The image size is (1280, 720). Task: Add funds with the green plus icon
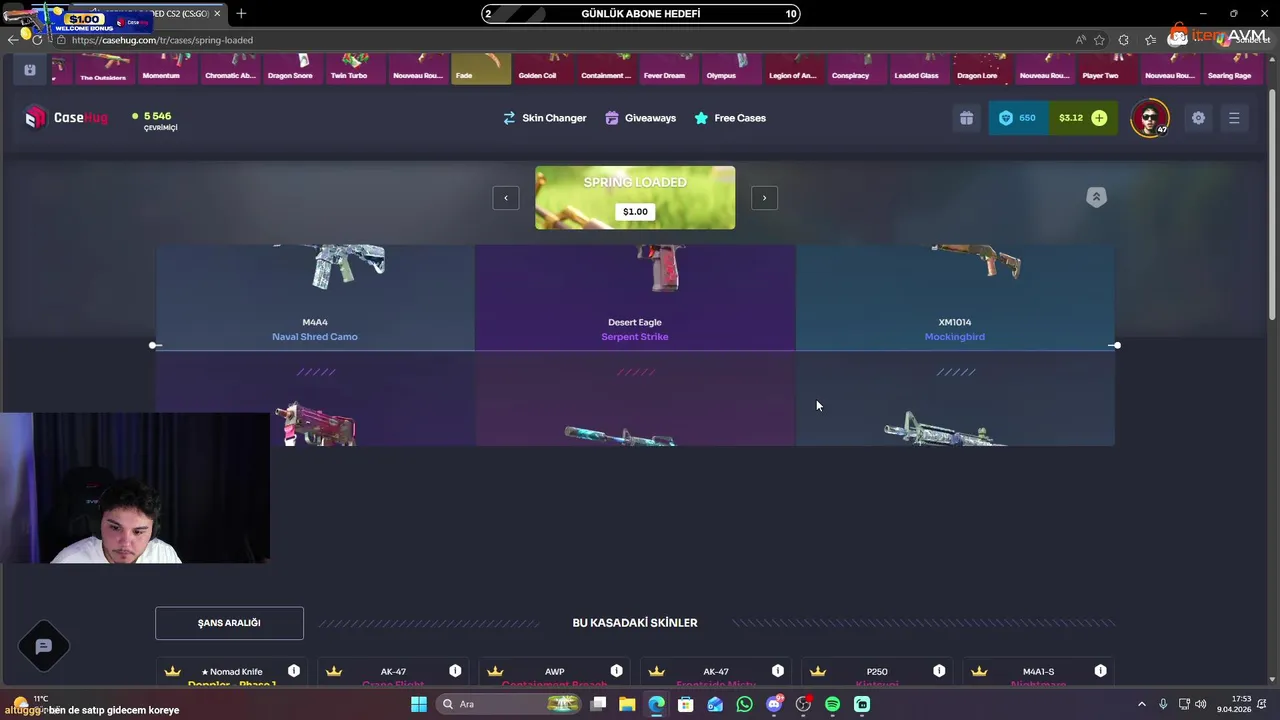point(1099,118)
